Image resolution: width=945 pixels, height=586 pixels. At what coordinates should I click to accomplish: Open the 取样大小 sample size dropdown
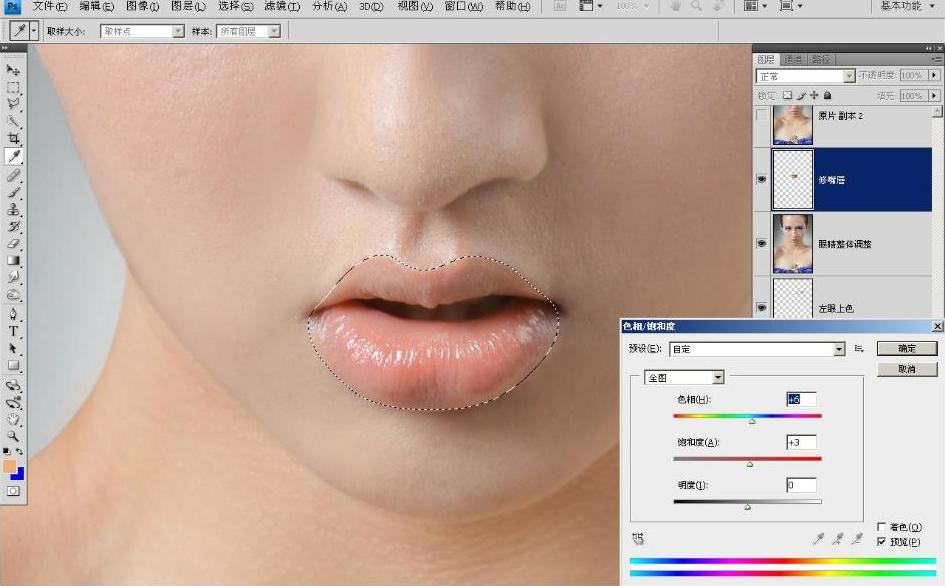click(x=142, y=31)
